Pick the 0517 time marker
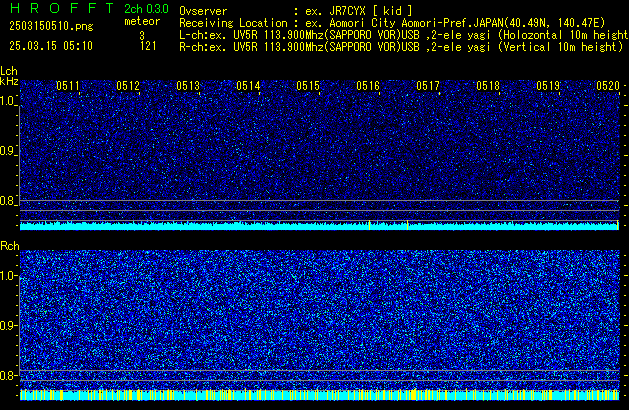 click(x=428, y=86)
